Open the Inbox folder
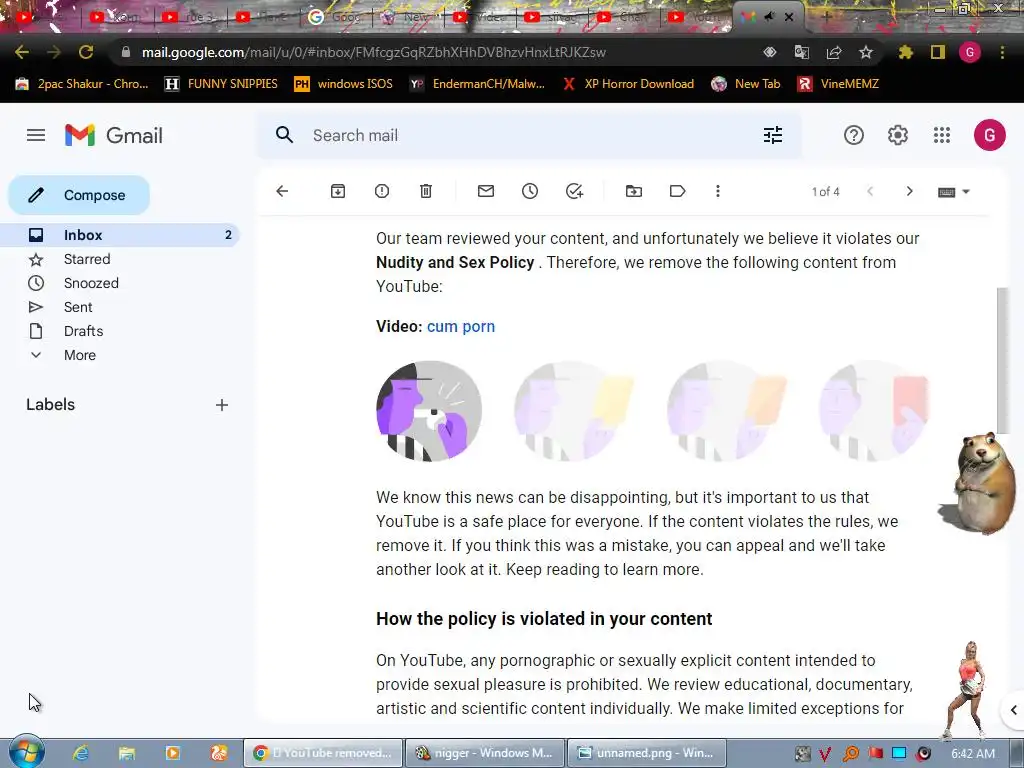Screen dimensions: 1024x768 (120, 235)
